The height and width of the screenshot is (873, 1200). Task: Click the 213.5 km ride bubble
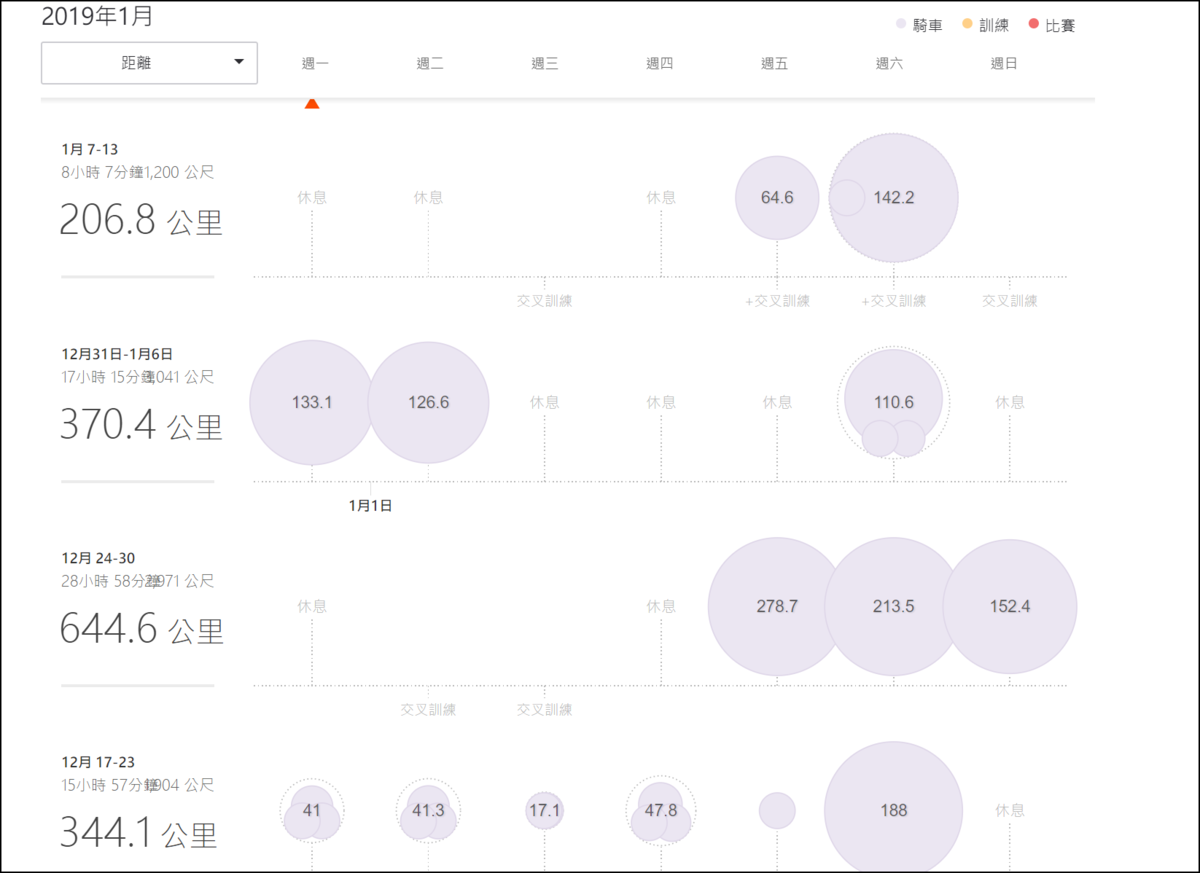pyautogui.click(x=894, y=607)
